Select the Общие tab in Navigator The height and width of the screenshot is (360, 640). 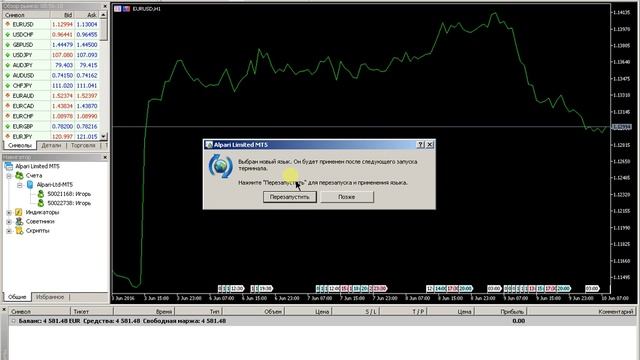tap(17, 297)
